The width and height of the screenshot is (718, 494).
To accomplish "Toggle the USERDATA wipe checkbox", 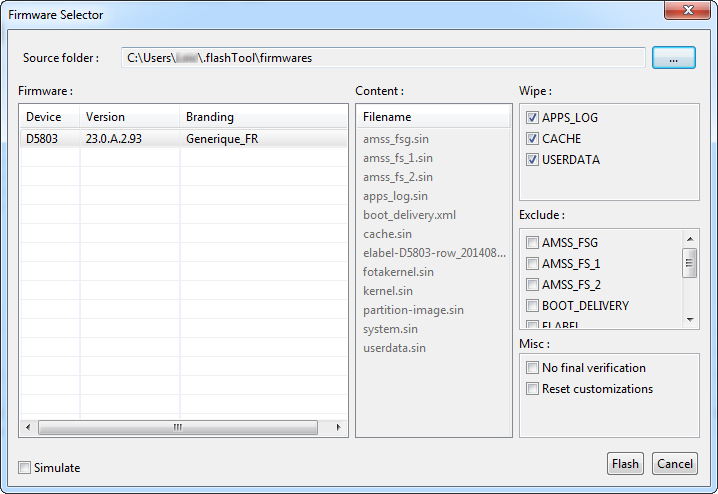I will pyautogui.click(x=533, y=160).
